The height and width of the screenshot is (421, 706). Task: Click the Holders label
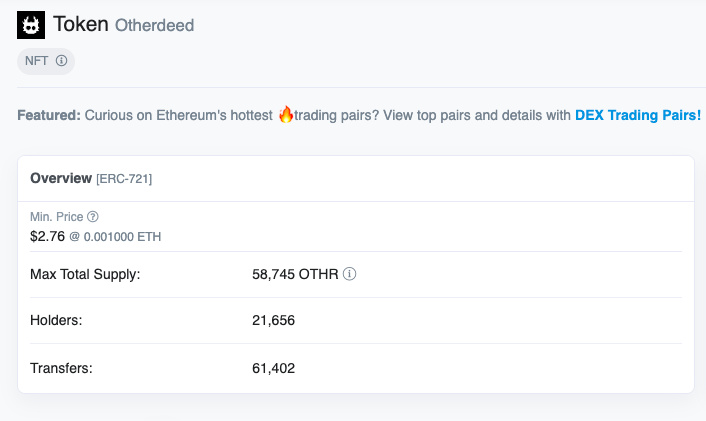pos(56,320)
